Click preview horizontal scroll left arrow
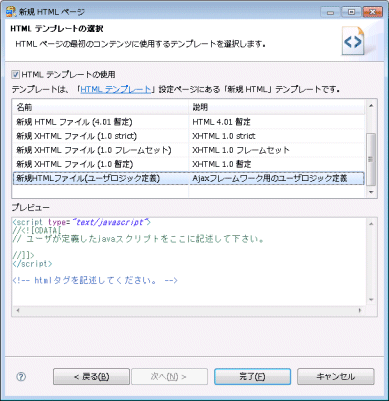This screenshot has width=389, height=401. pyautogui.click(x=17, y=310)
